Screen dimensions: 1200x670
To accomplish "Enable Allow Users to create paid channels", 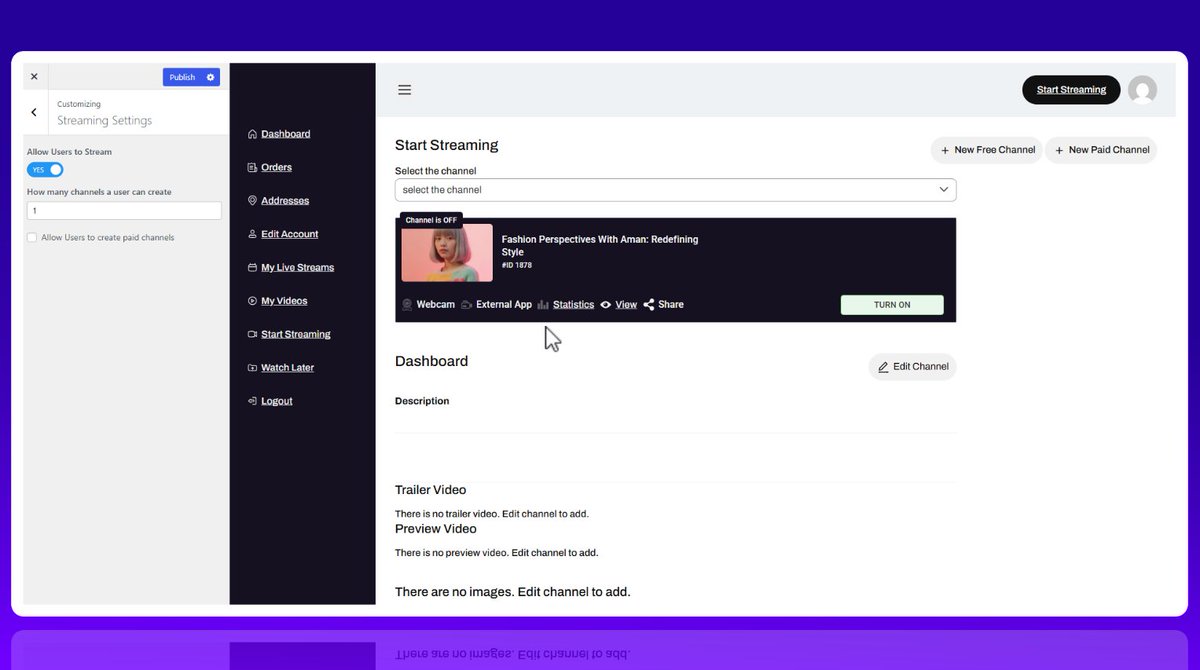I will click(31, 237).
